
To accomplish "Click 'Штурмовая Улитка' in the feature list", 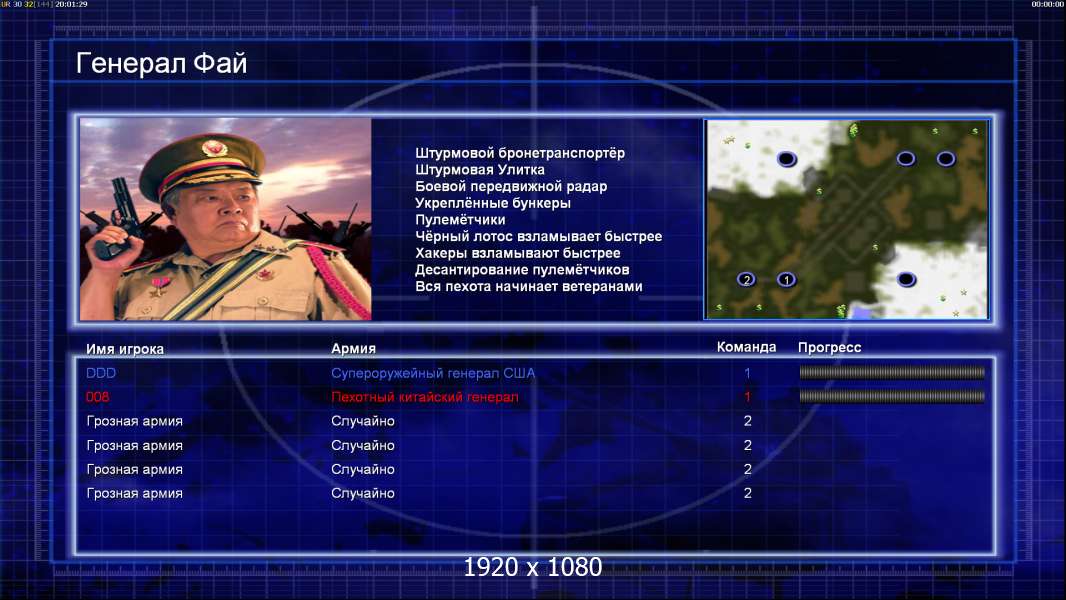I will [x=480, y=170].
